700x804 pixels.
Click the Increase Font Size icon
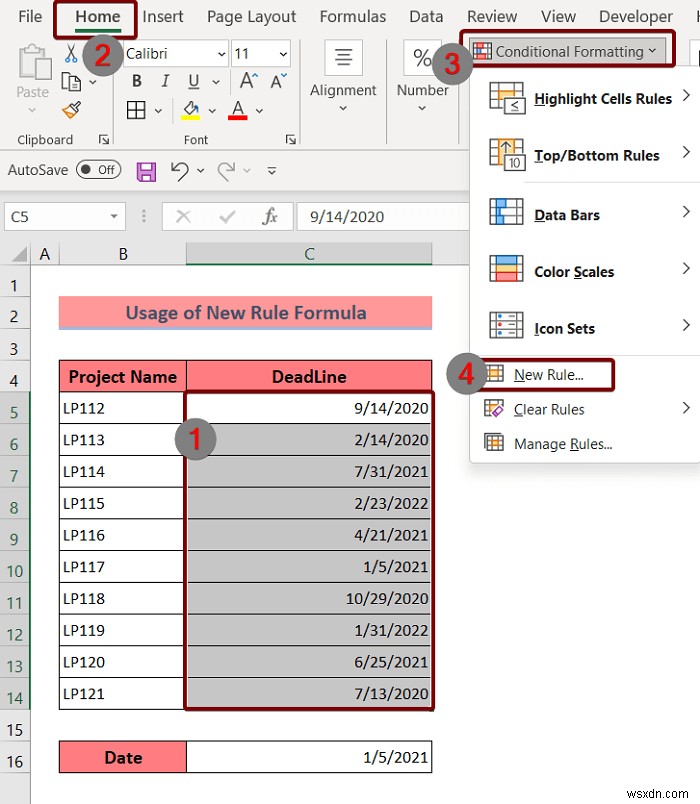coord(249,81)
